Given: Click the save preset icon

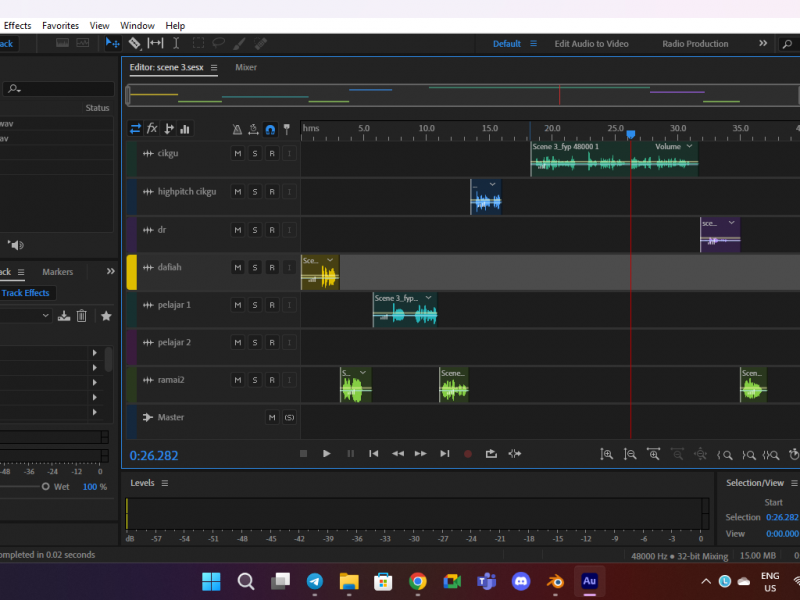Looking at the screenshot, I should click(64, 316).
